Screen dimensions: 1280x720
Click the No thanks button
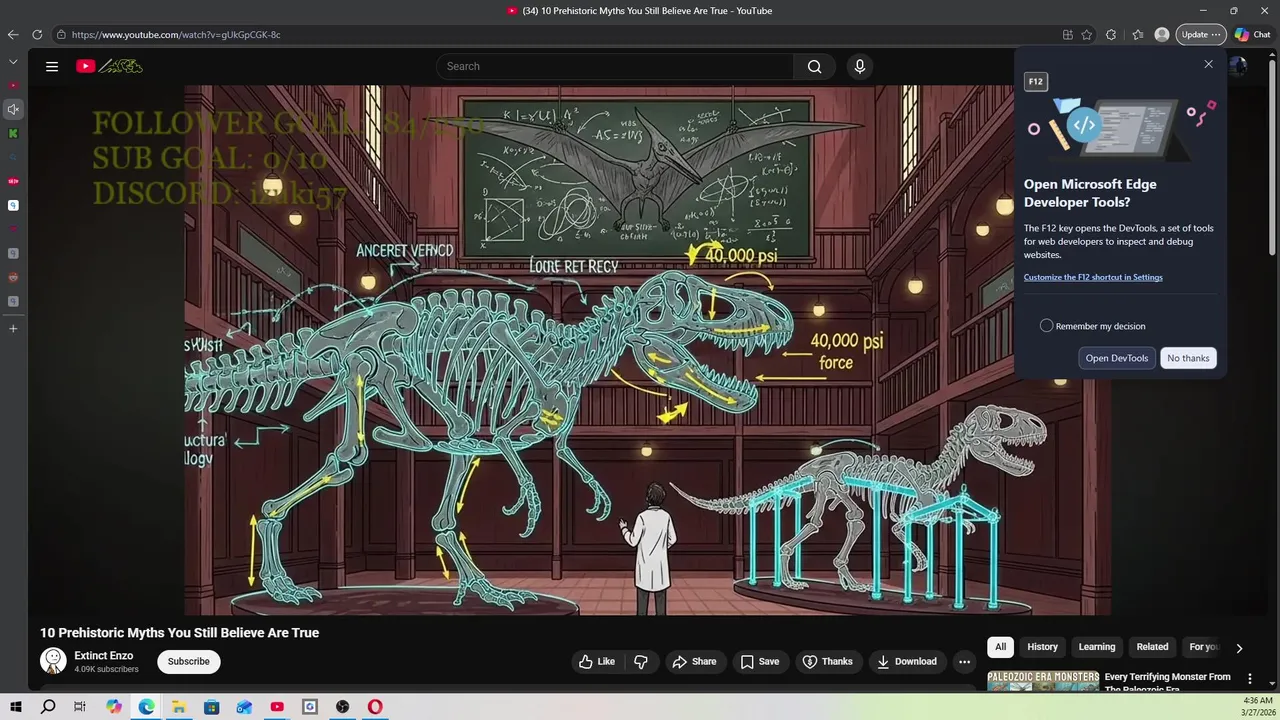1188,358
